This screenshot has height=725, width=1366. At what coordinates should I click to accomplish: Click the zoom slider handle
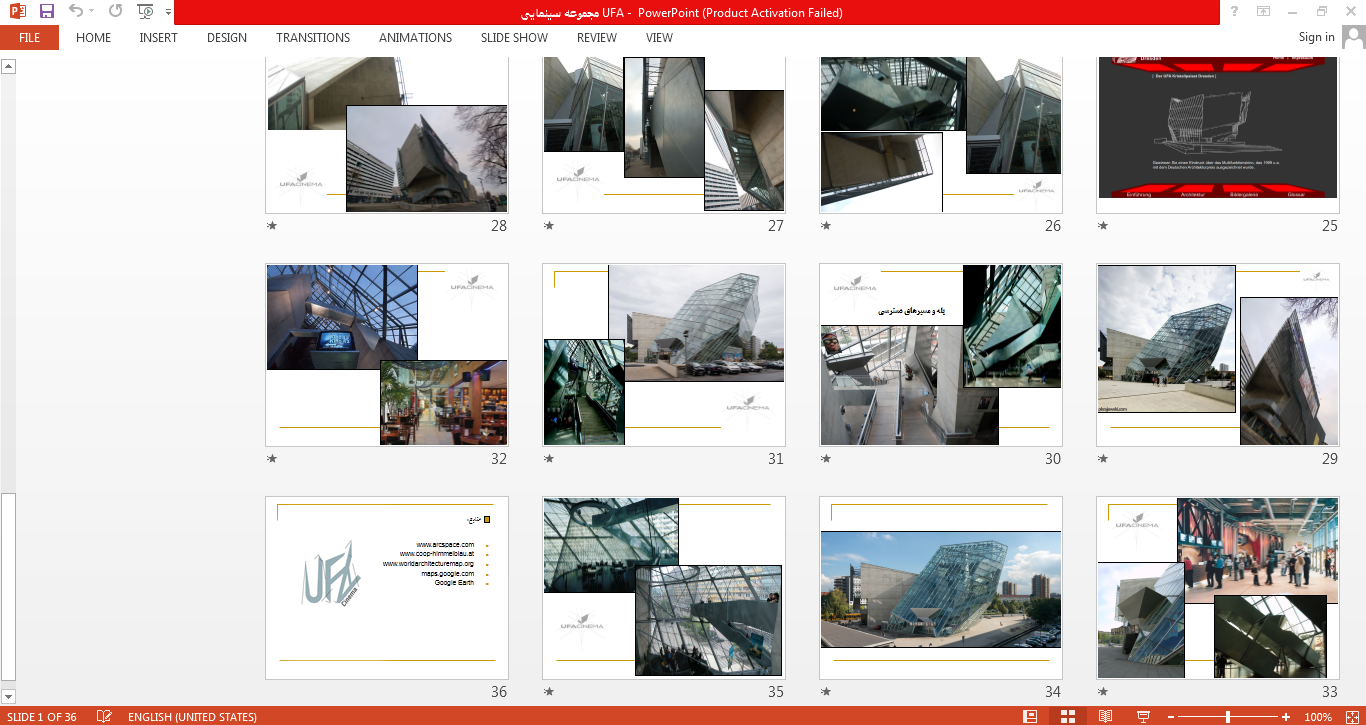[1228, 717]
